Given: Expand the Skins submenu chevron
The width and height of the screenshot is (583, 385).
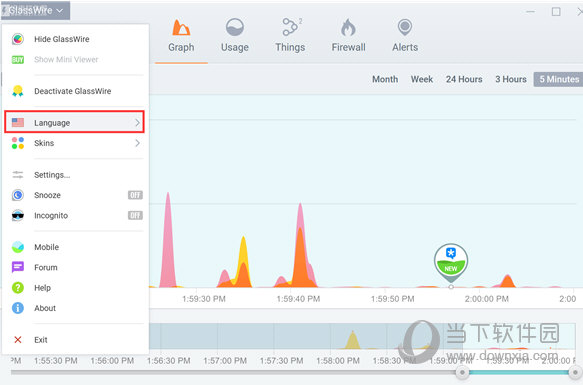Looking at the screenshot, I should coord(137,143).
